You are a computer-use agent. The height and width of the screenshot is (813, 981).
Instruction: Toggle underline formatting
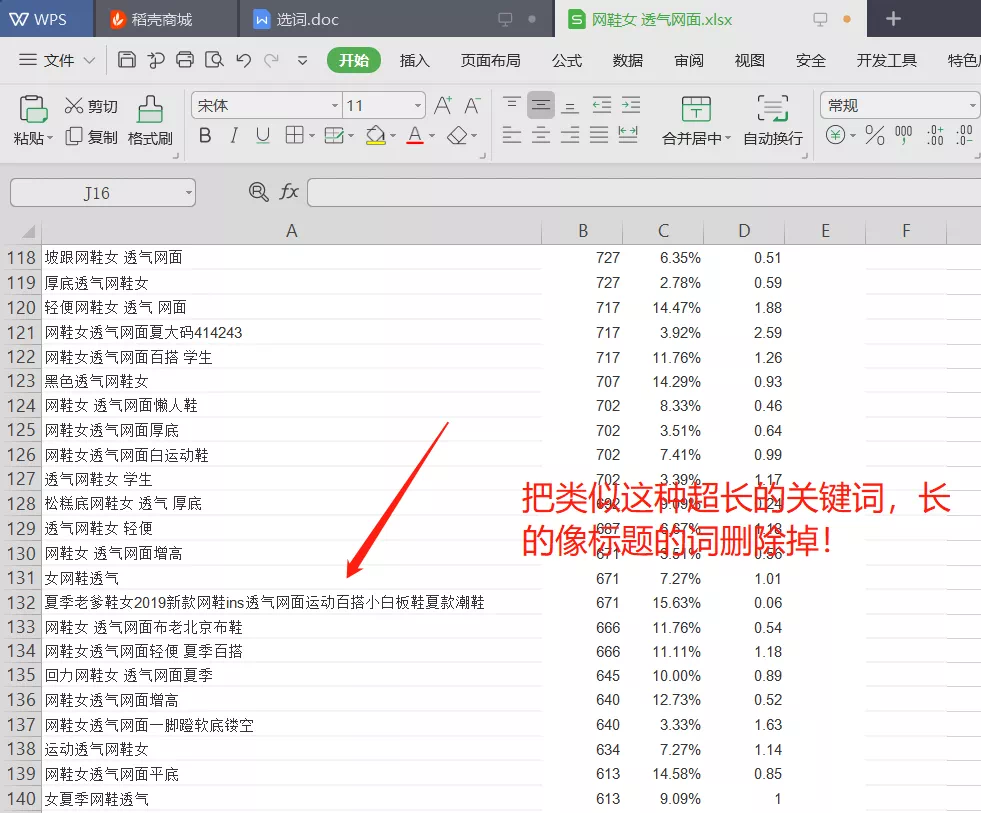(x=263, y=135)
